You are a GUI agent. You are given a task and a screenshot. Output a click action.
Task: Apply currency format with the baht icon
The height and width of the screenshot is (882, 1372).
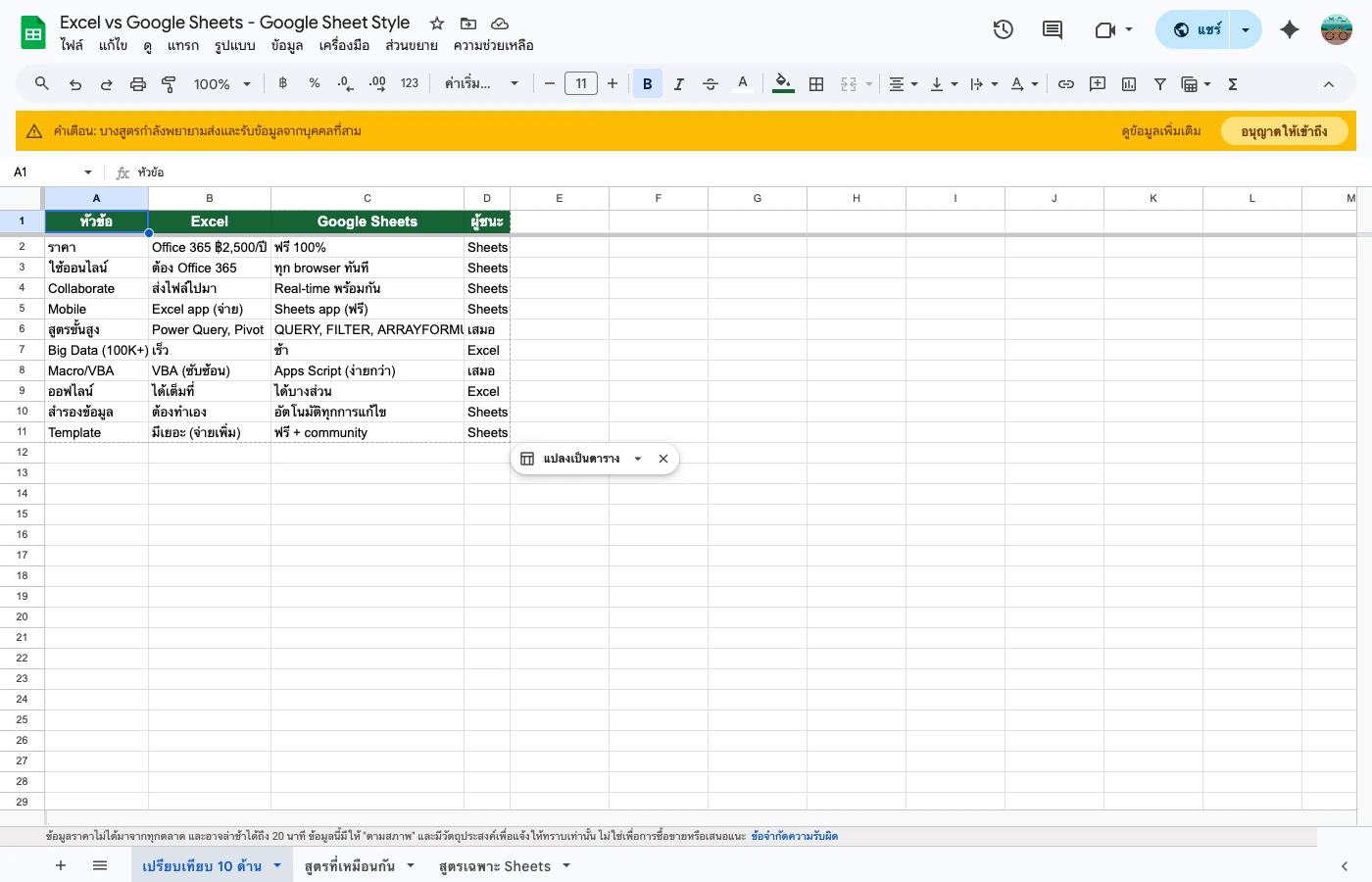(x=283, y=83)
